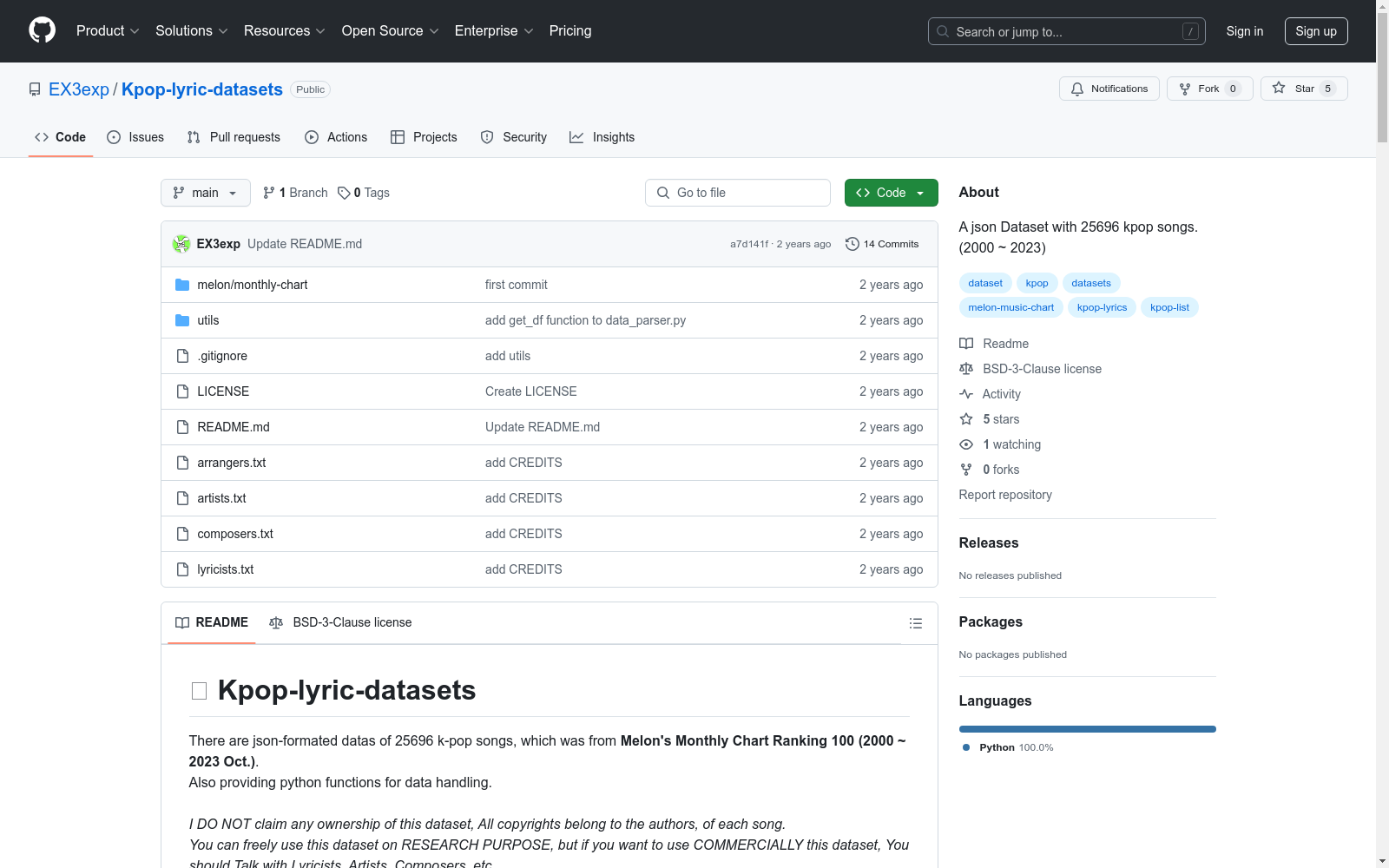The image size is (1389, 868).
Task: Click the .gitignore file icon
Action: (x=182, y=356)
